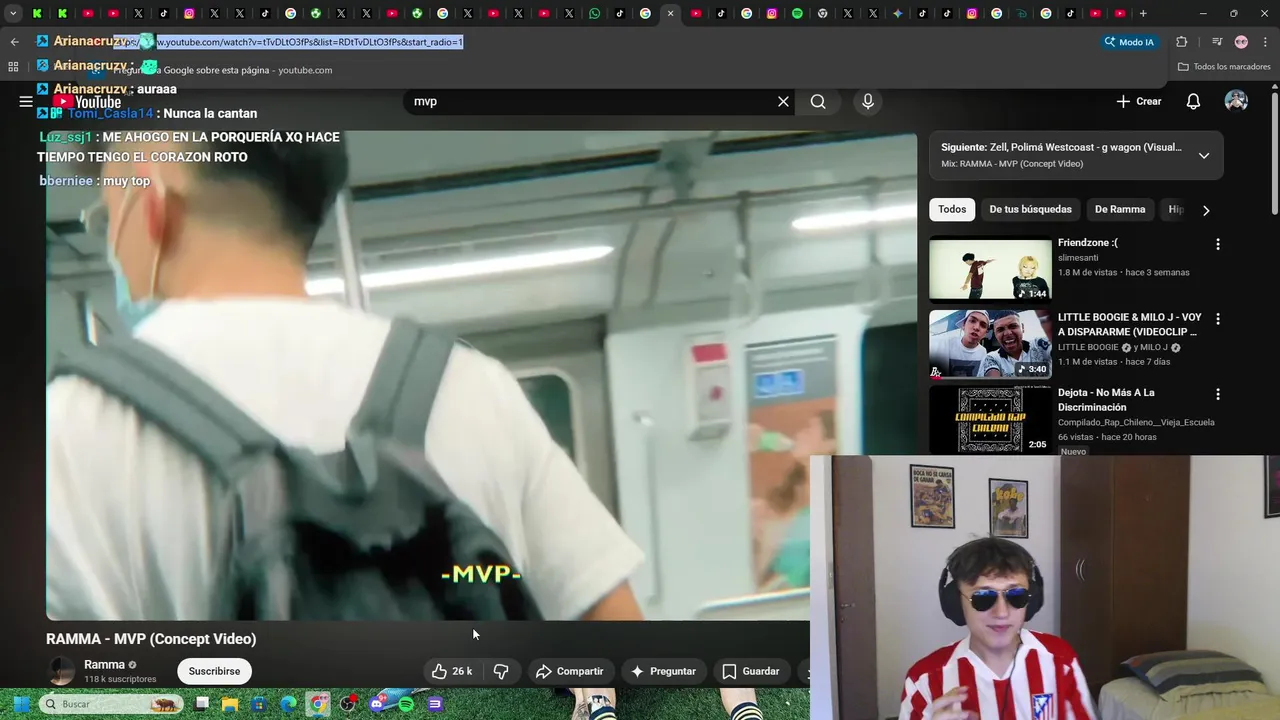This screenshot has width=1280, height=720.
Task: Ask about the video with Preguntar
Action: tap(663, 671)
